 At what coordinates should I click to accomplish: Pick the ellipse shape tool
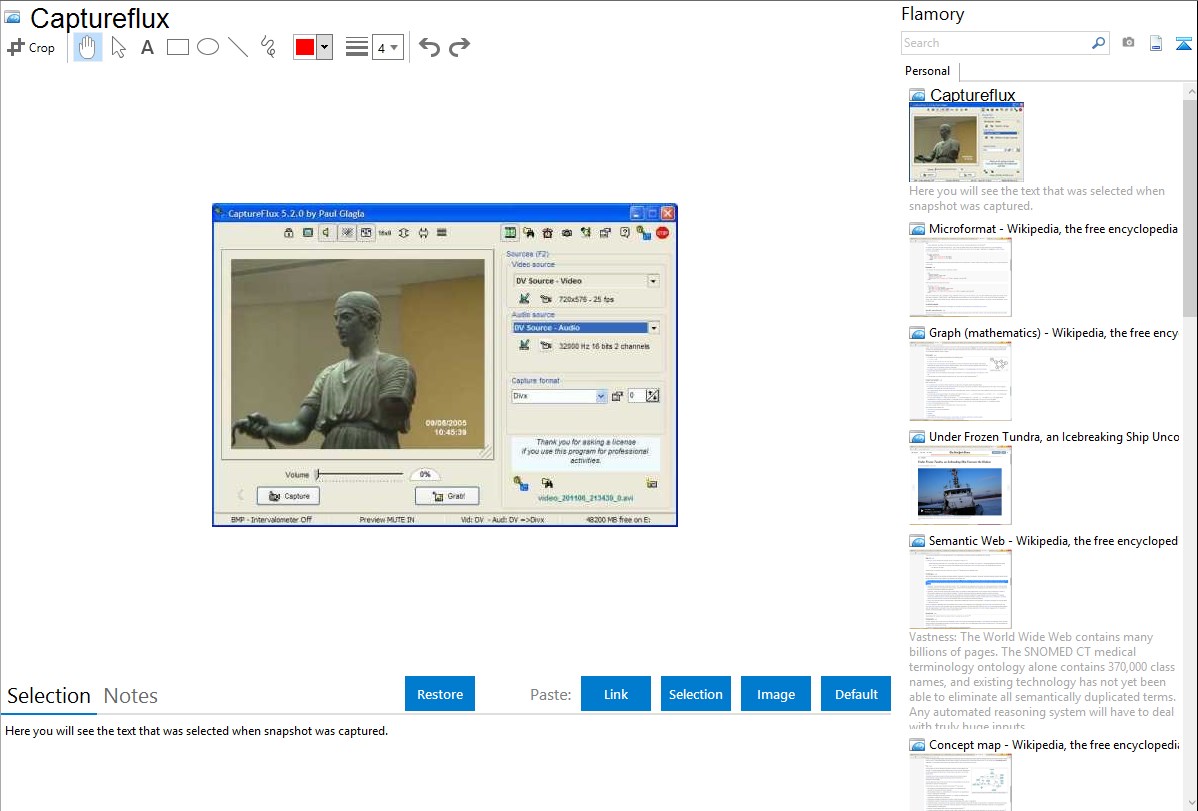[x=208, y=47]
